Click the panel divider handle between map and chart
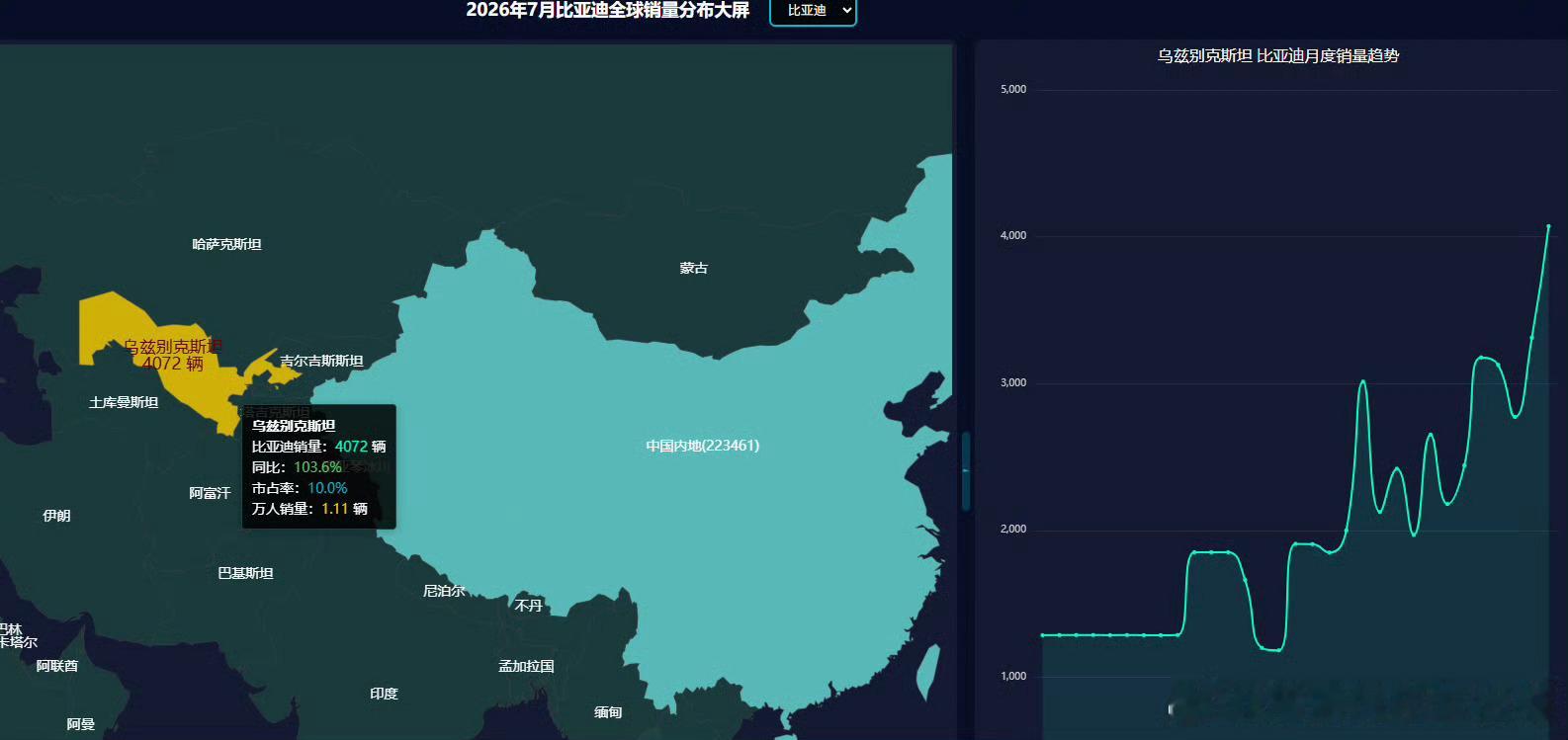The image size is (1568, 740). click(966, 471)
